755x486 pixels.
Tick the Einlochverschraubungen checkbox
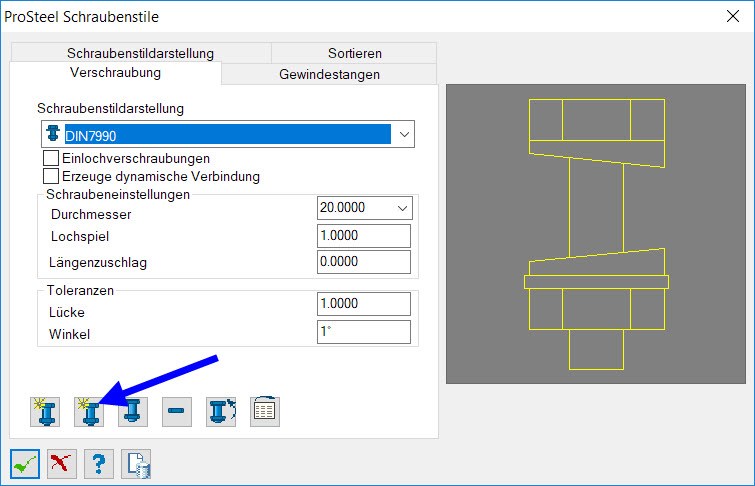click(x=51, y=158)
